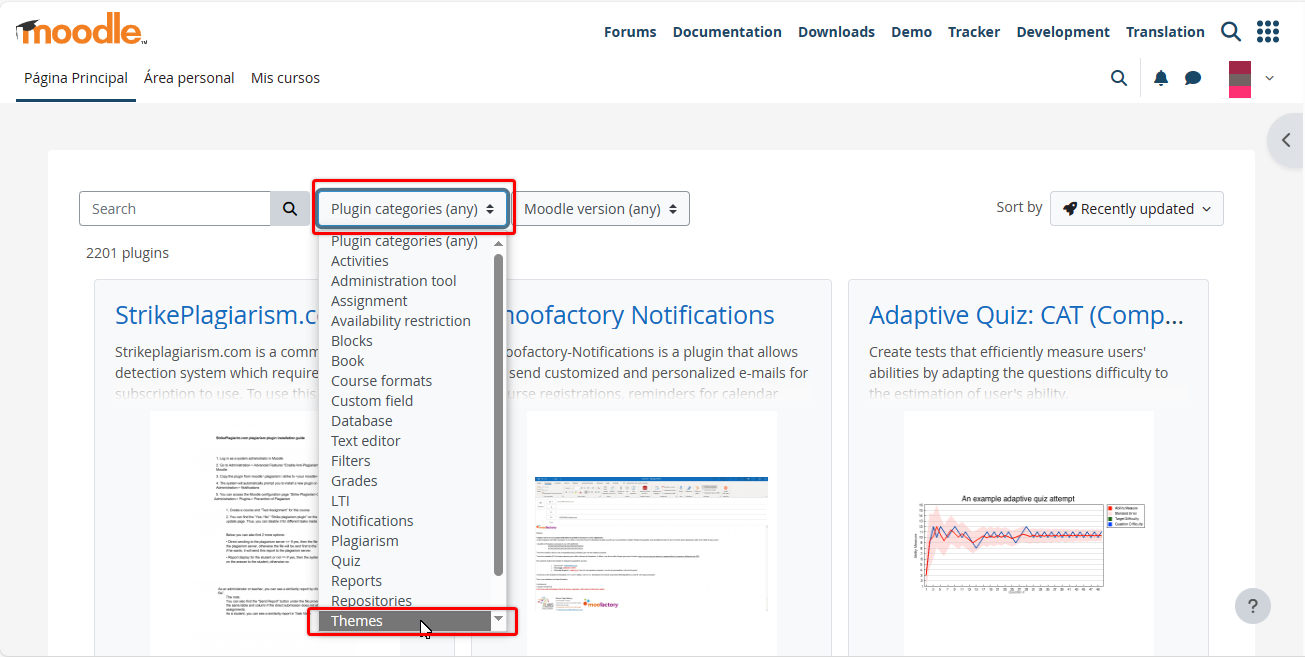Click the user avatar picture
This screenshot has width=1305, height=657.
click(x=1240, y=79)
